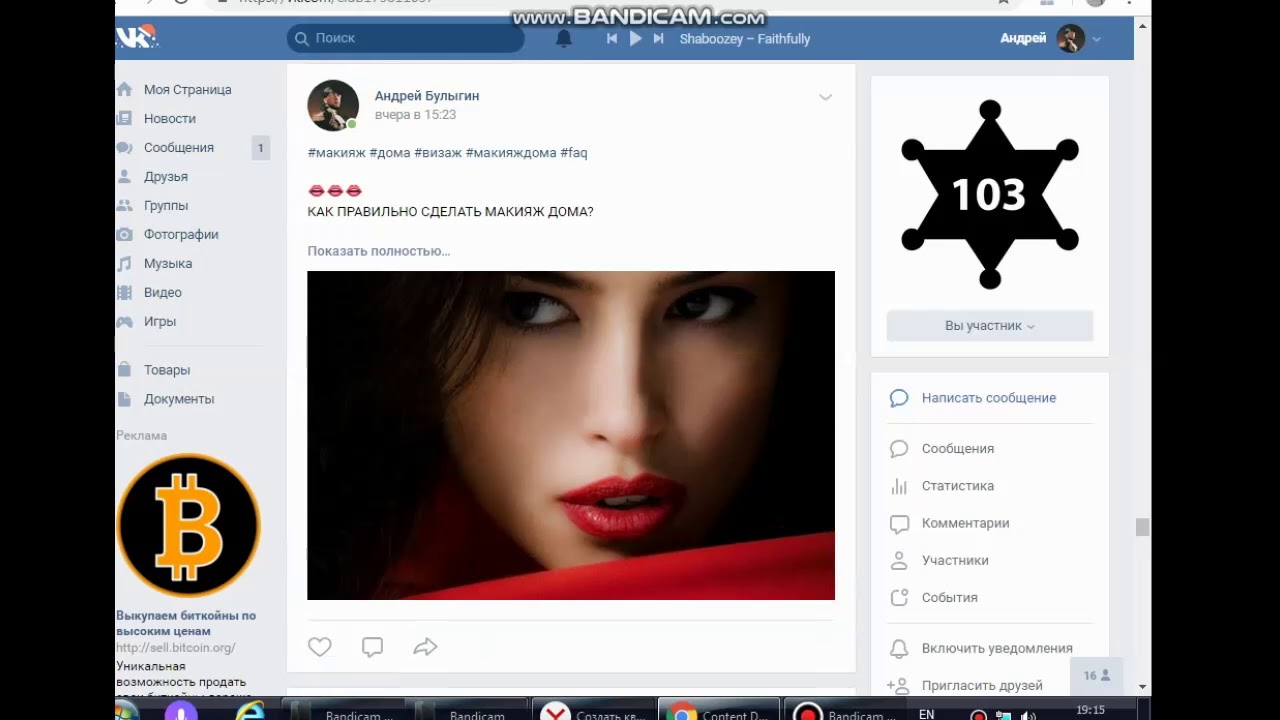Open community Сообщения
Viewport: 1280px width, 720px height.
pyautogui.click(x=958, y=449)
